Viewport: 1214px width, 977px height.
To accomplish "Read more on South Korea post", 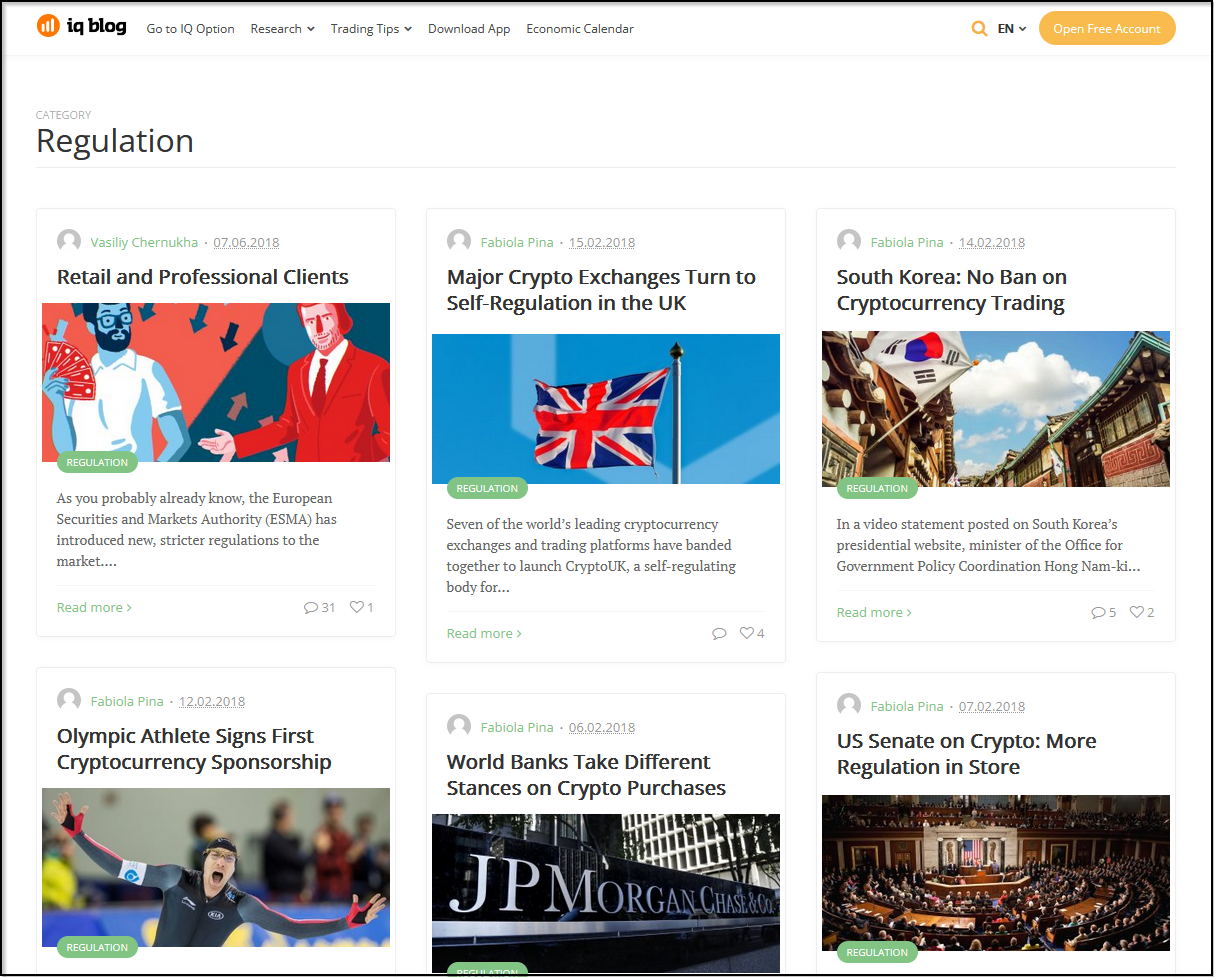I will [x=874, y=612].
